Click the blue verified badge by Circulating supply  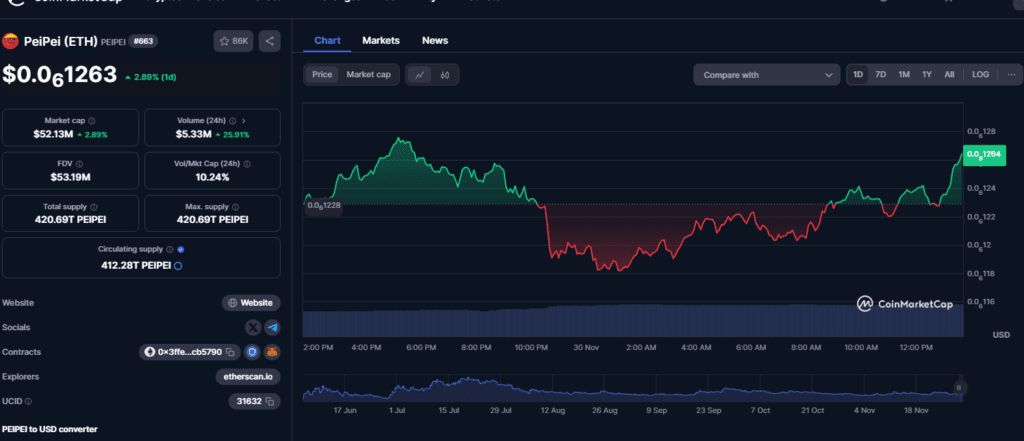click(x=181, y=250)
